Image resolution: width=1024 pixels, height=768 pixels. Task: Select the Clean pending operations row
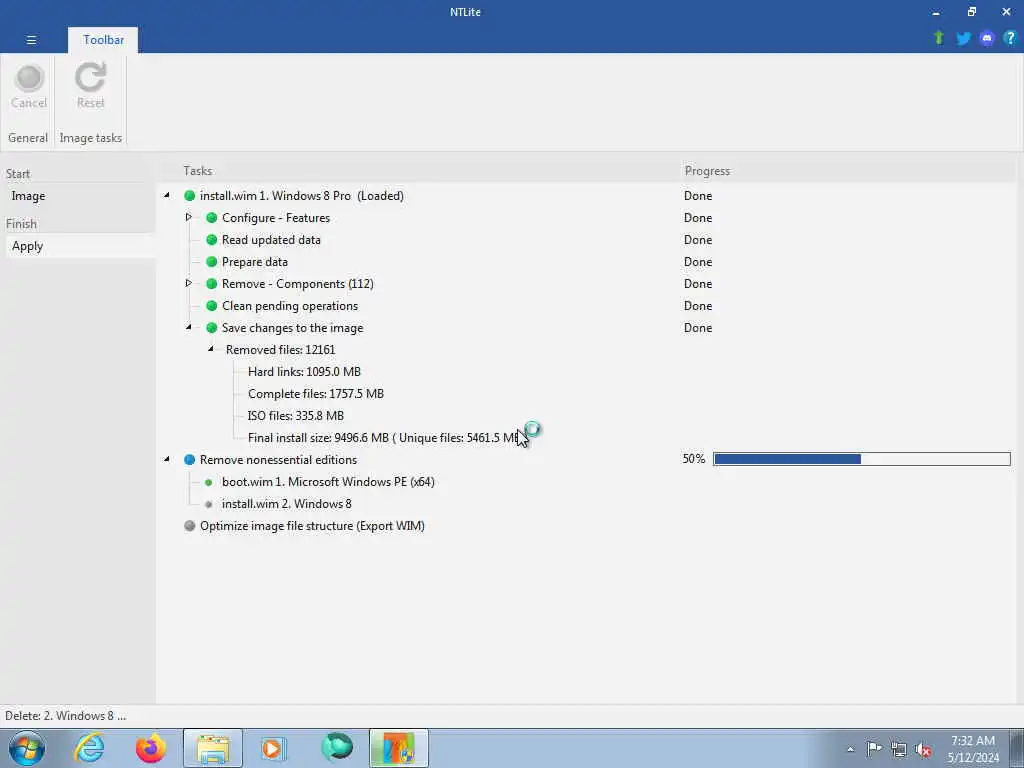click(290, 306)
